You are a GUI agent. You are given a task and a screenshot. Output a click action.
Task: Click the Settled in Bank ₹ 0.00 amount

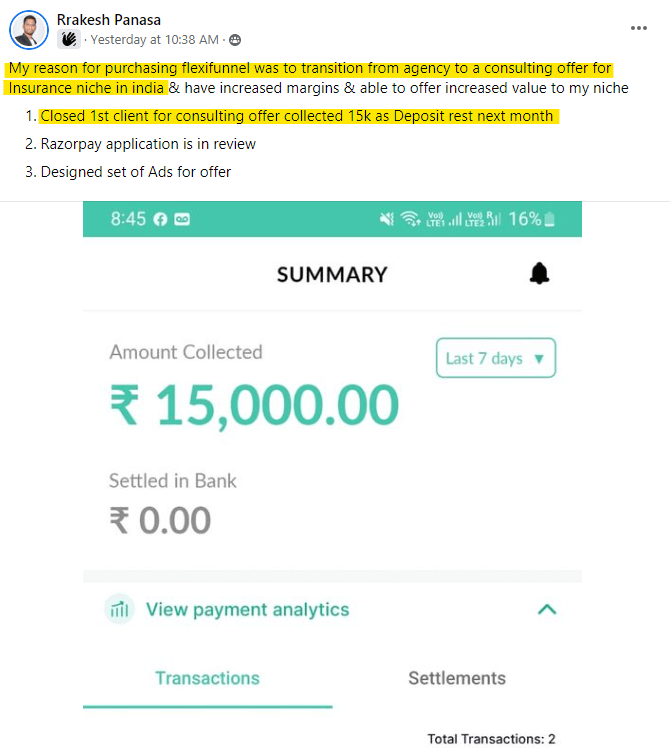point(160,520)
